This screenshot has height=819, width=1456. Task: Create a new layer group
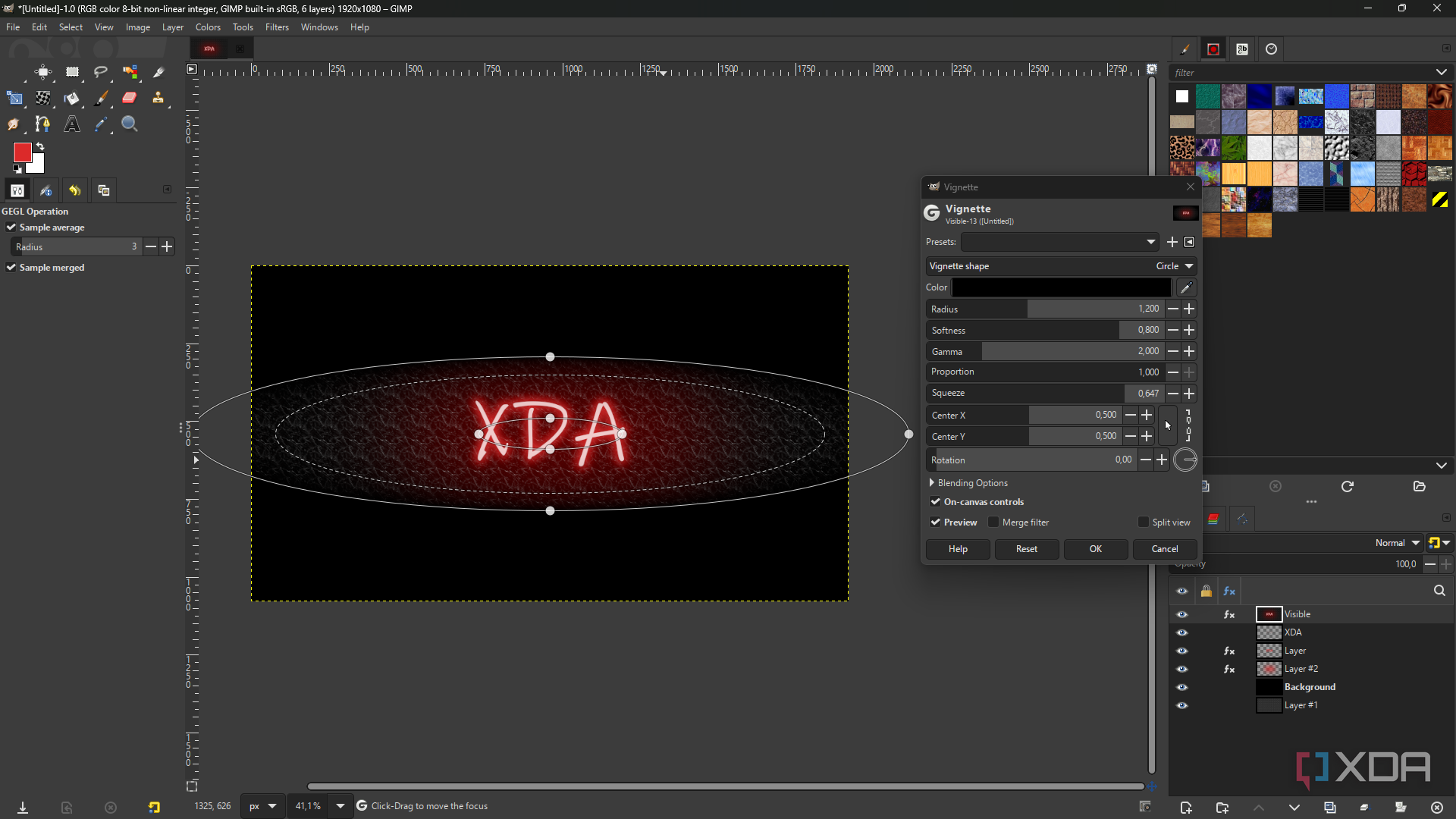1222,808
